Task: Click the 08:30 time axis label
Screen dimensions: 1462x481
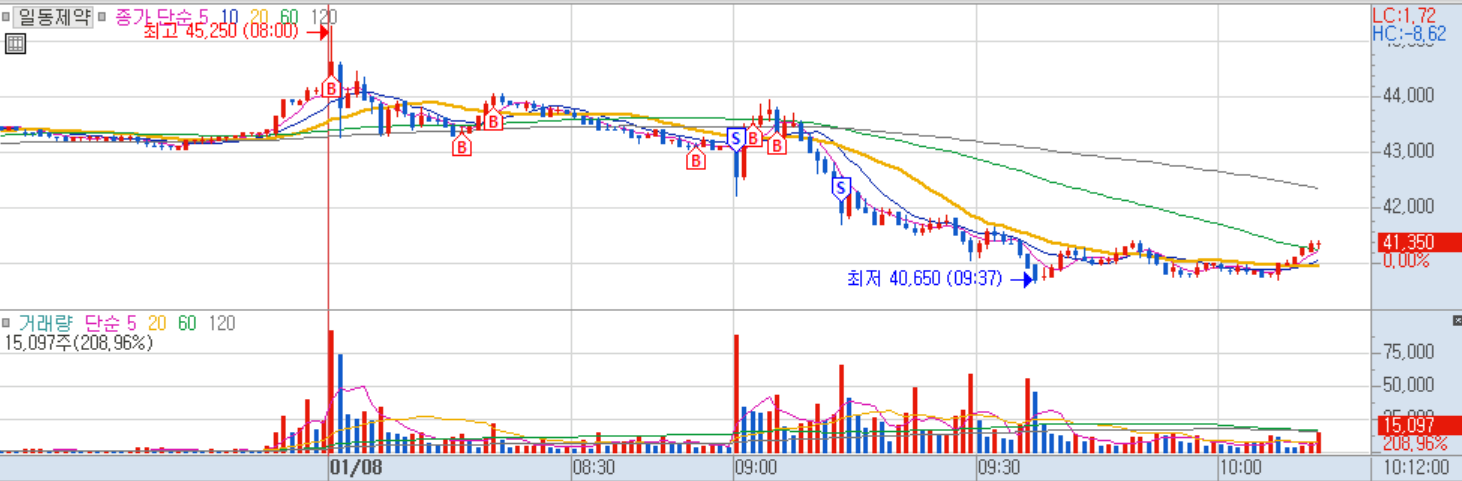Action: click(593, 467)
